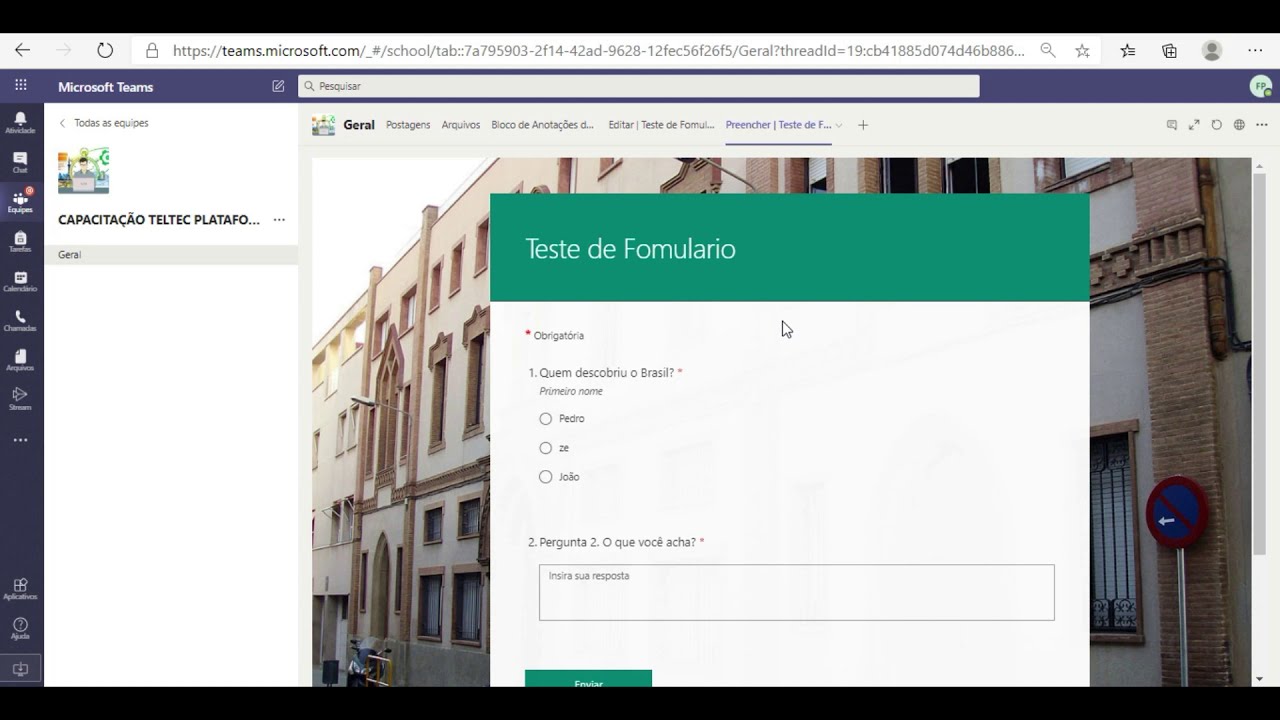Select the João option
1280x720 pixels.
point(545,477)
